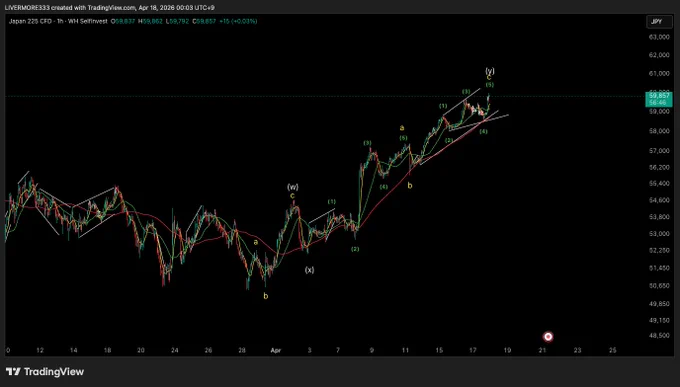Click the 54,600 price axis label
The width and height of the screenshot is (680, 387).
659,200
